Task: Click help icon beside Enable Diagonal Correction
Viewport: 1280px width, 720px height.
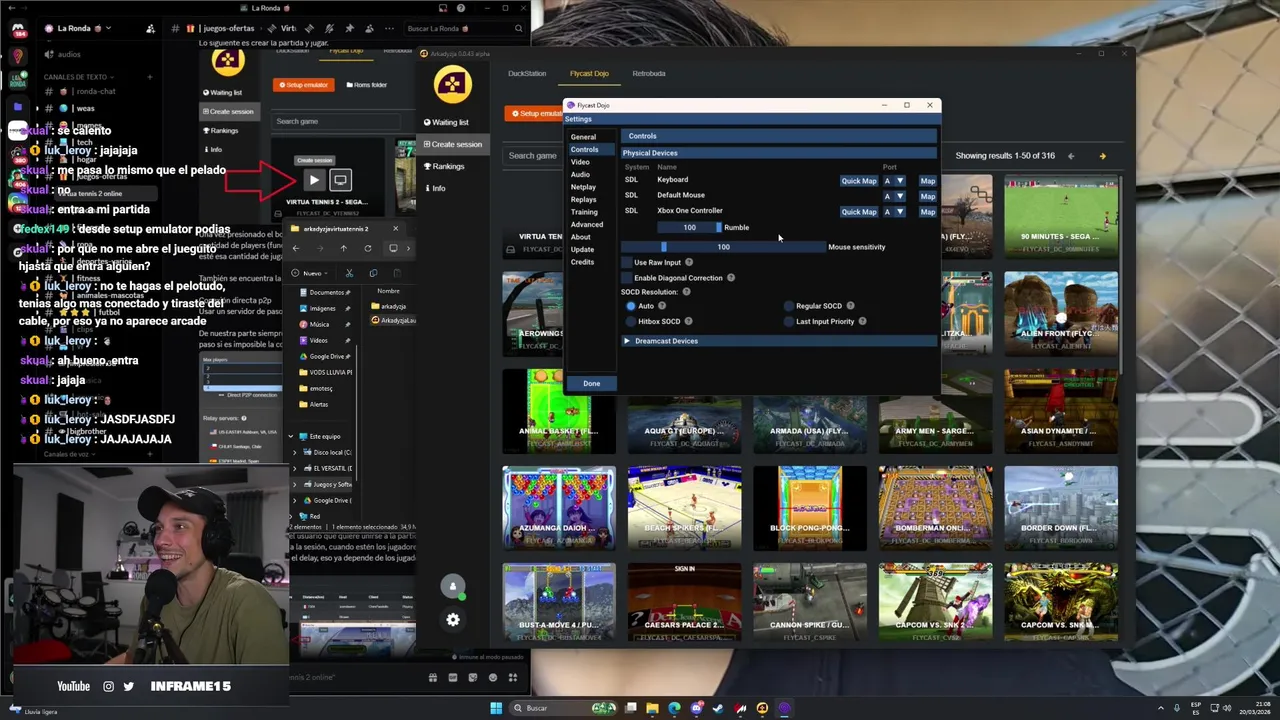Action: (731, 278)
